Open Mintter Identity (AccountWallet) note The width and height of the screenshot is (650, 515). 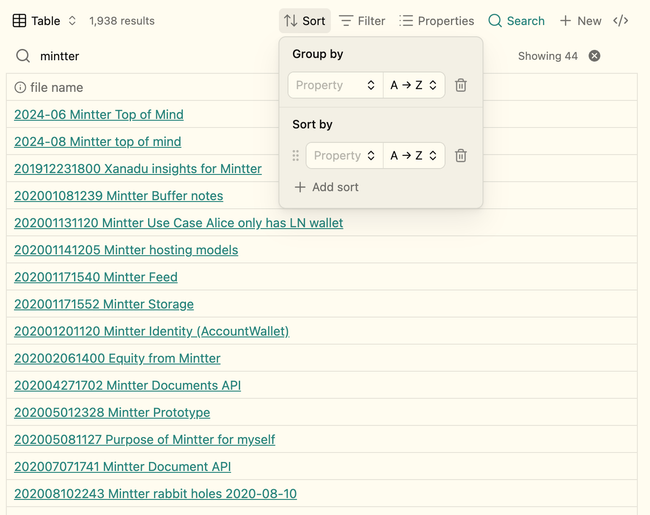(x=152, y=331)
